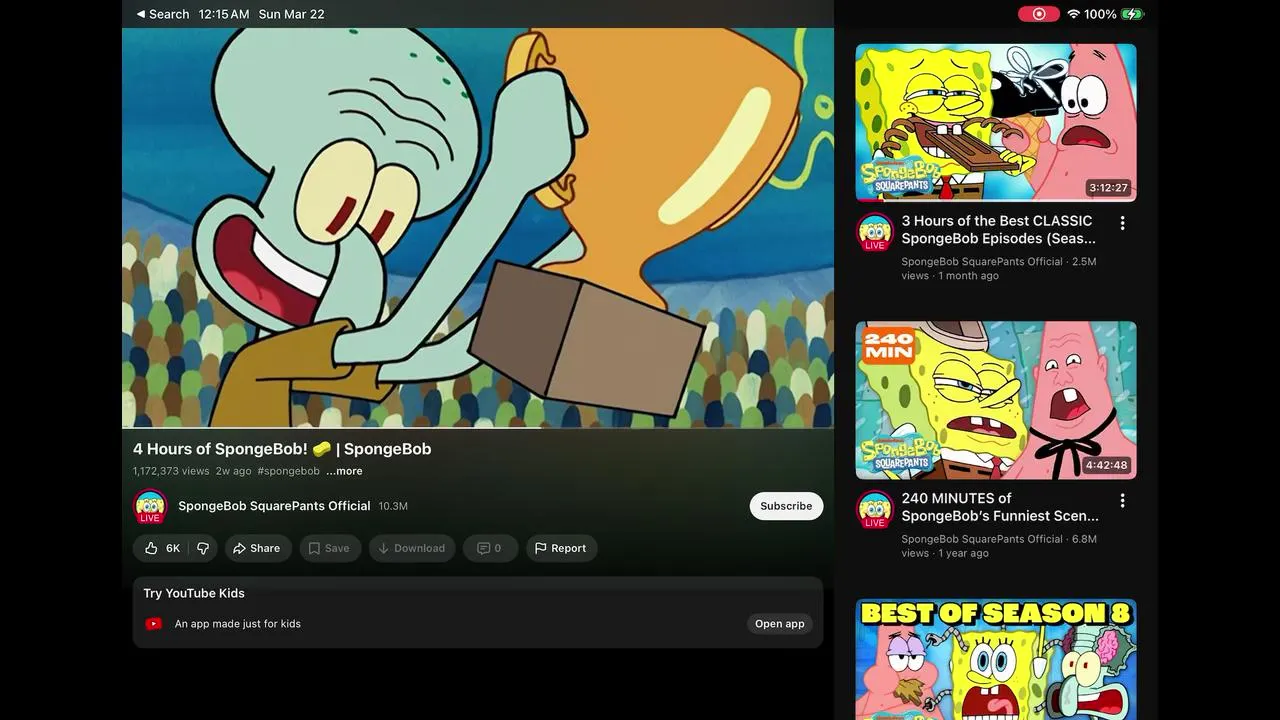Click the Download button
This screenshot has height=720, width=1280.
[412, 548]
